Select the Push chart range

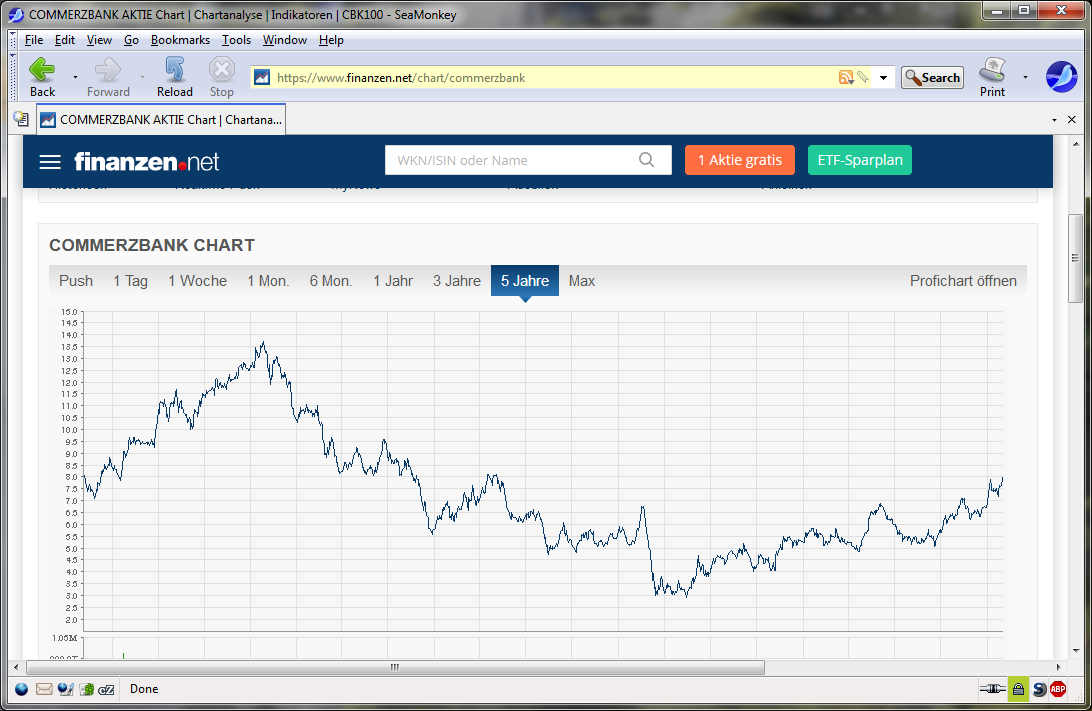[76, 281]
